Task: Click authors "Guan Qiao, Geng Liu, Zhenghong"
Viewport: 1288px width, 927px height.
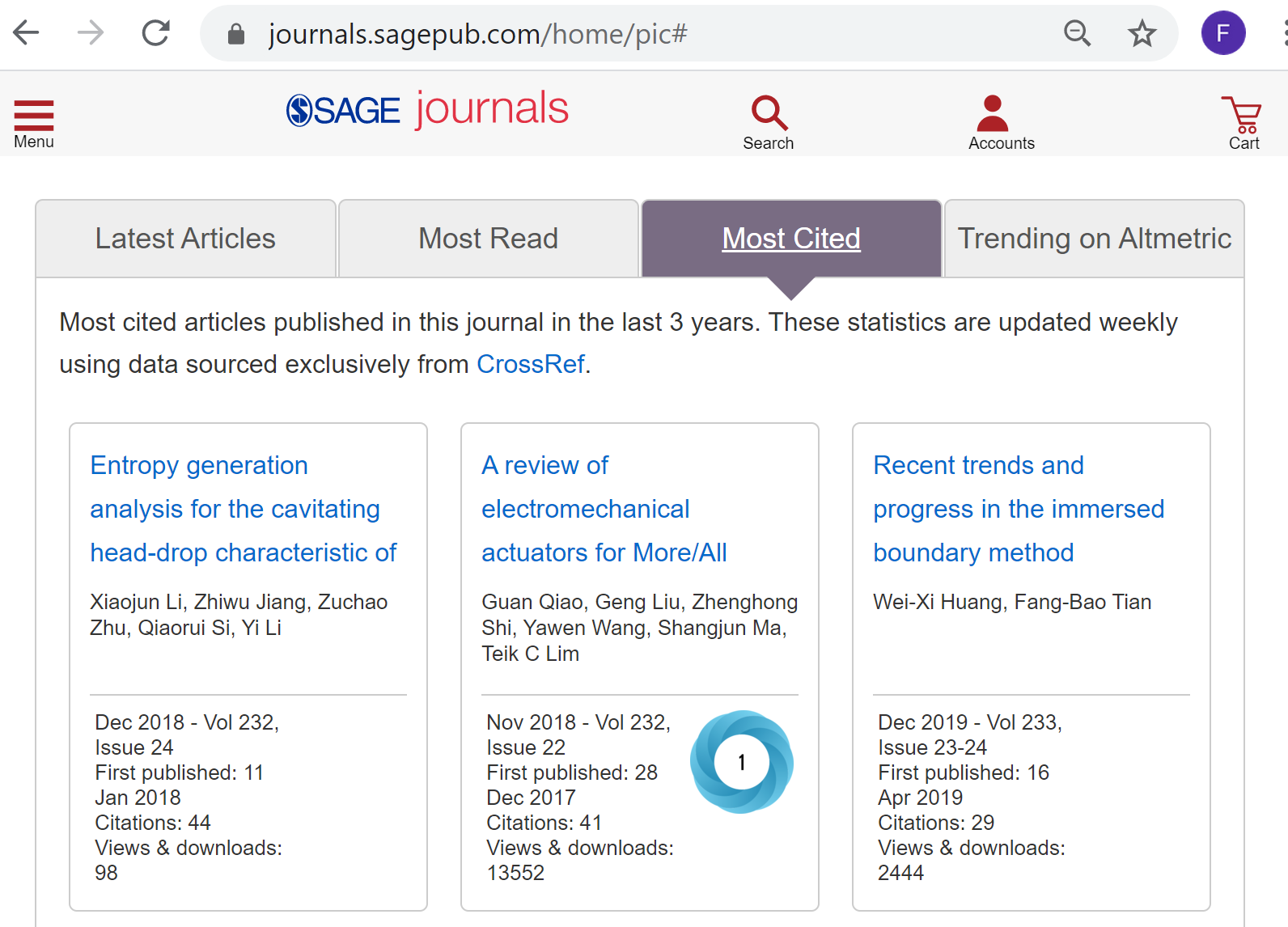Action: point(640,602)
